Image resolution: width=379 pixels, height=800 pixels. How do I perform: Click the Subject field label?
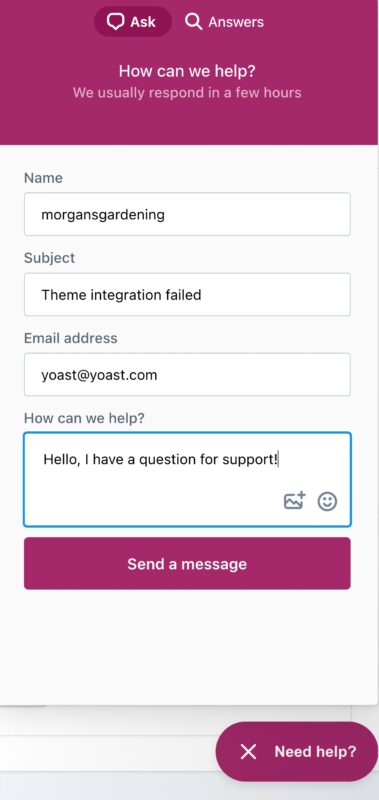49,258
